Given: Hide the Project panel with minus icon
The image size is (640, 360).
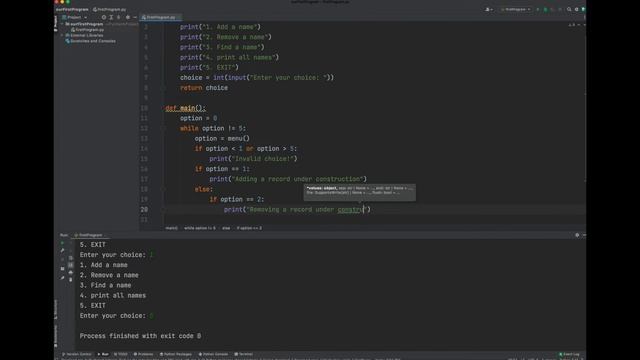Looking at the screenshot, I should [x=135, y=18].
